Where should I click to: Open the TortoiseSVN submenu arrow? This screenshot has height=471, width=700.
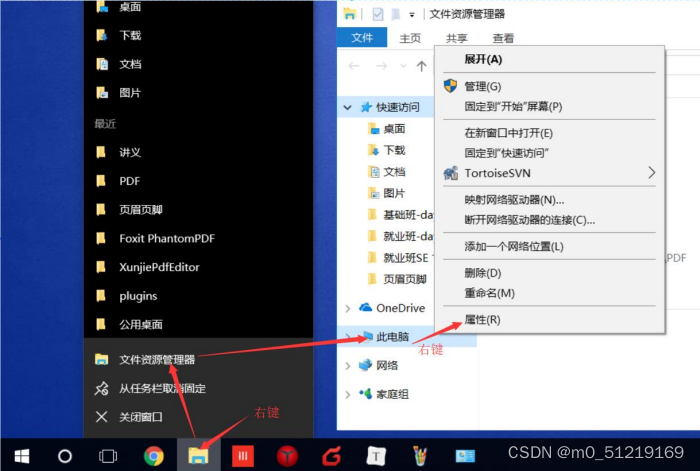click(x=651, y=172)
